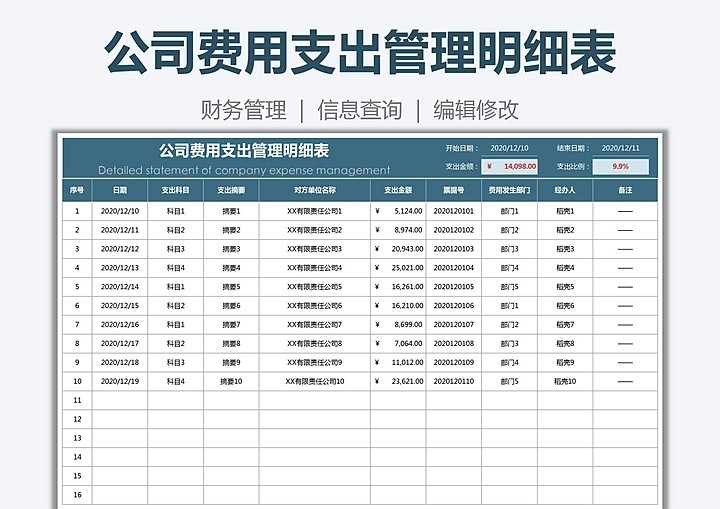The width and height of the screenshot is (720, 509).
Task: Click the 支出摘要 column header
Action: tap(231, 190)
